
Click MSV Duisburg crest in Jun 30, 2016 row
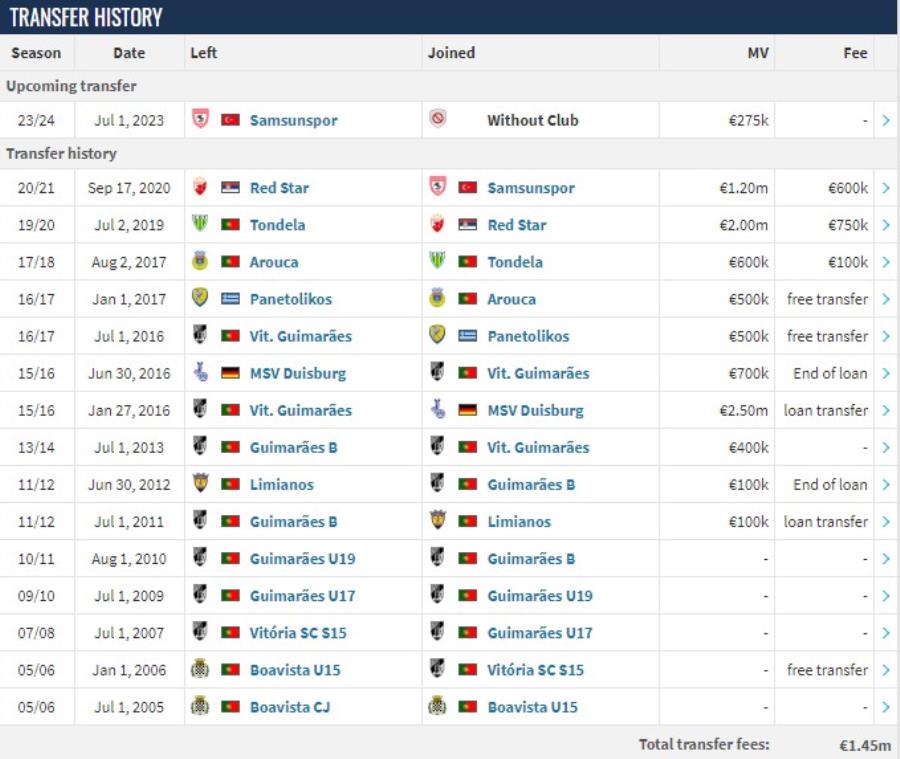[200, 372]
